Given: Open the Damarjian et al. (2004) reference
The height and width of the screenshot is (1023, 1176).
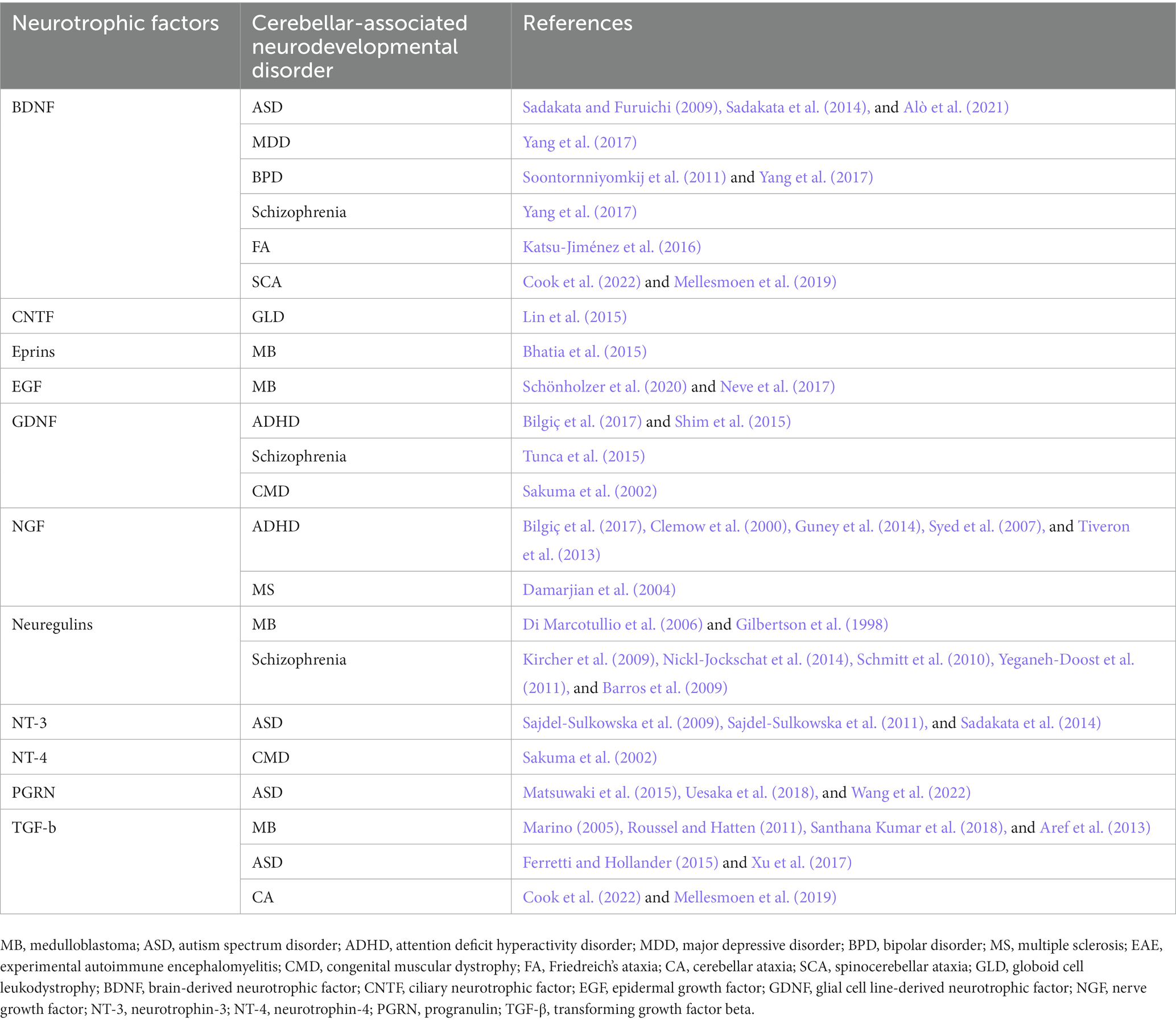Looking at the screenshot, I should point(599,589).
